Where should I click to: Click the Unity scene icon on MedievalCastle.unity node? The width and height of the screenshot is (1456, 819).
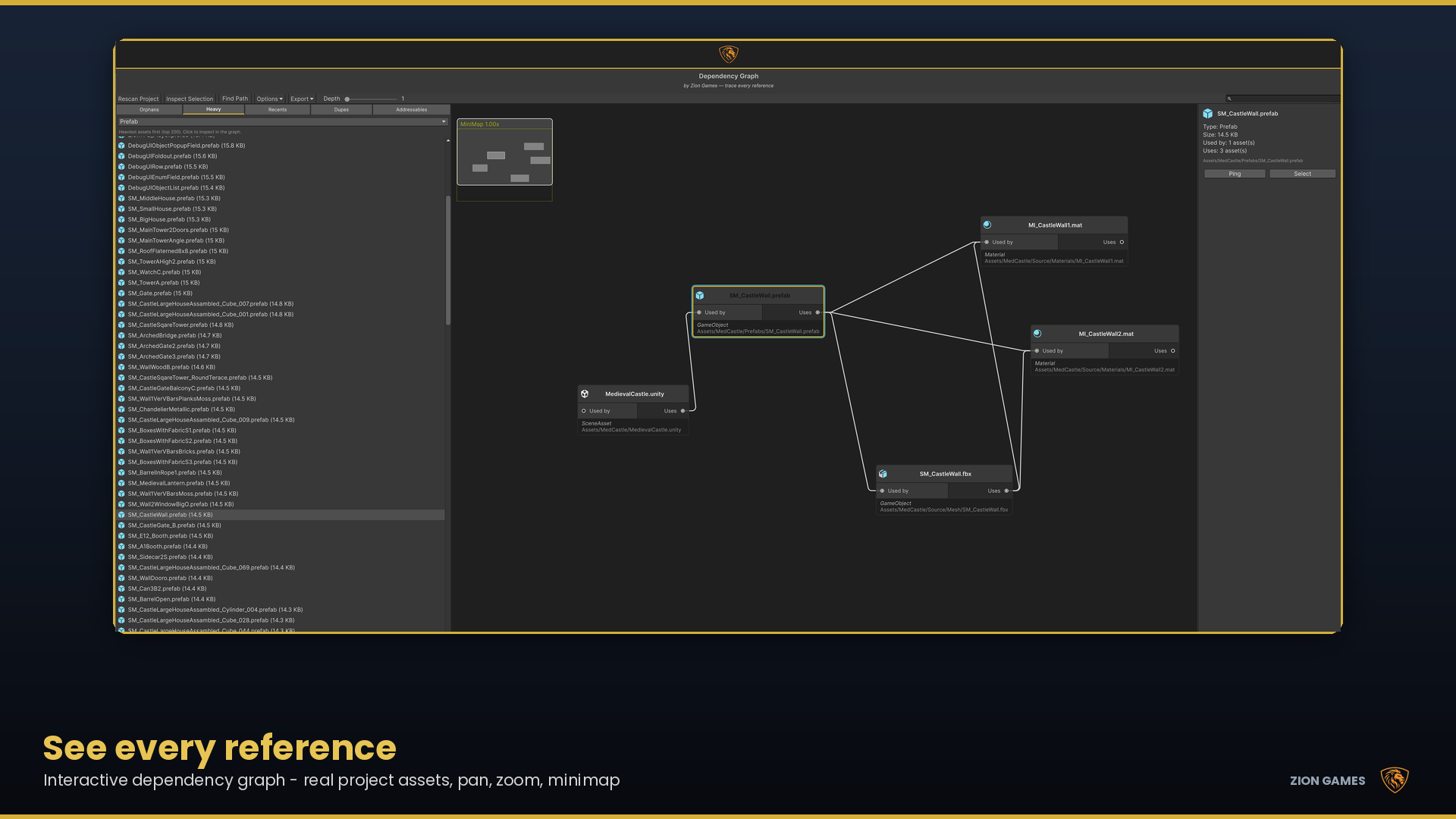pyautogui.click(x=585, y=394)
